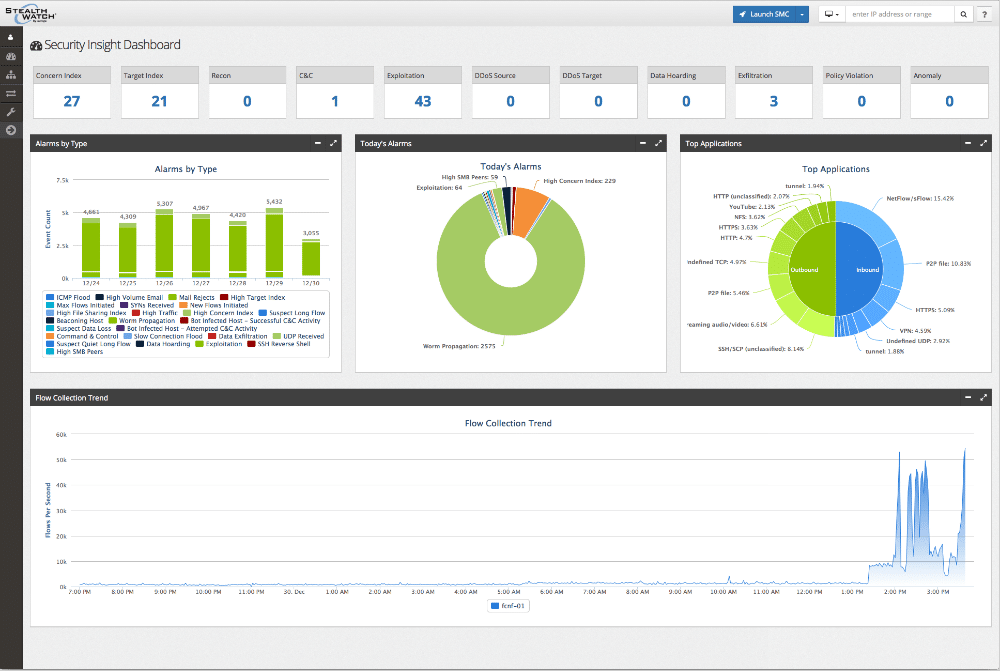Open the DDoS Target tile
The width and height of the screenshot is (1000, 671).
[x=598, y=92]
